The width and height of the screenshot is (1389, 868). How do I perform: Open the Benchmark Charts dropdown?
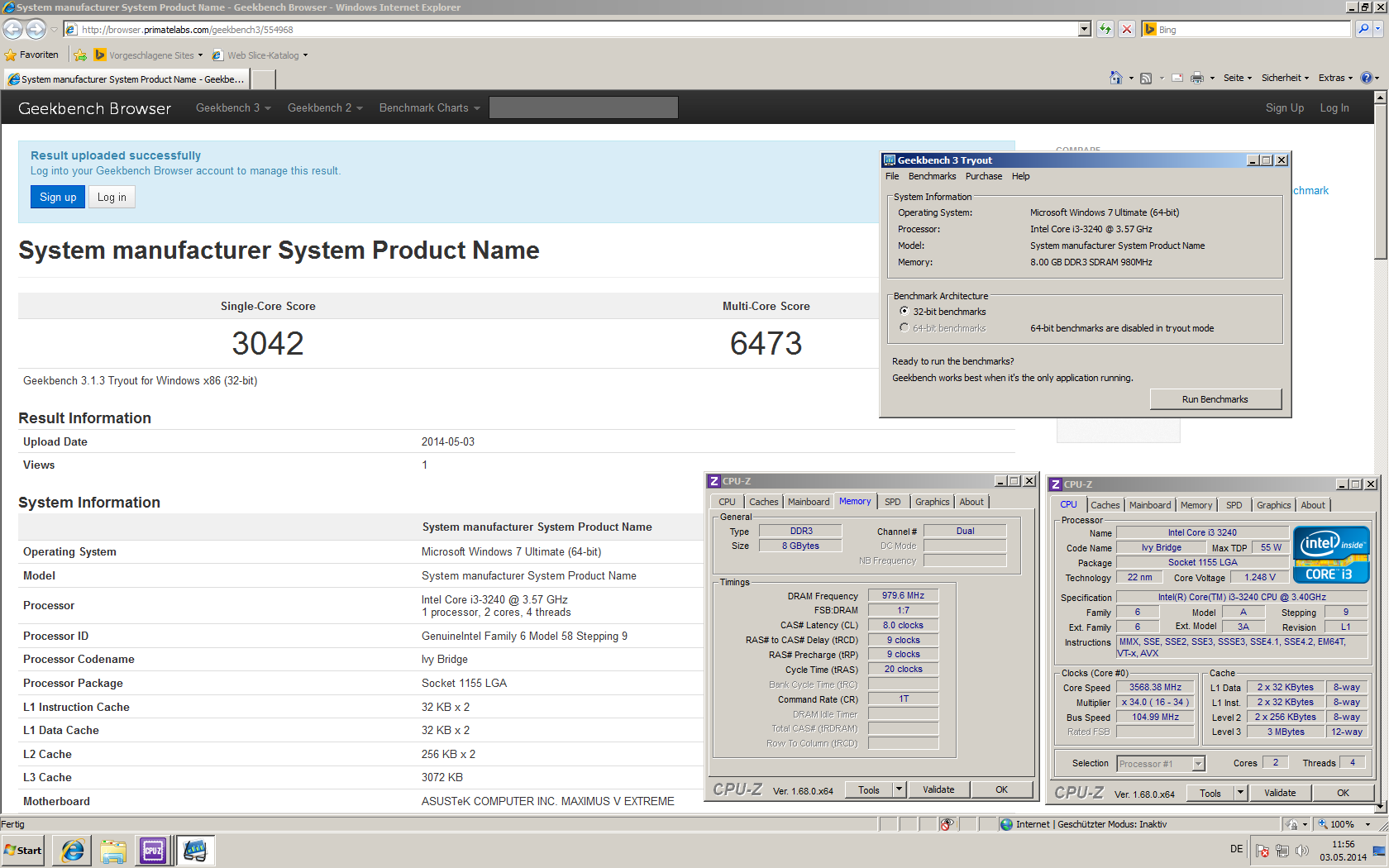(x=429, y=108)
